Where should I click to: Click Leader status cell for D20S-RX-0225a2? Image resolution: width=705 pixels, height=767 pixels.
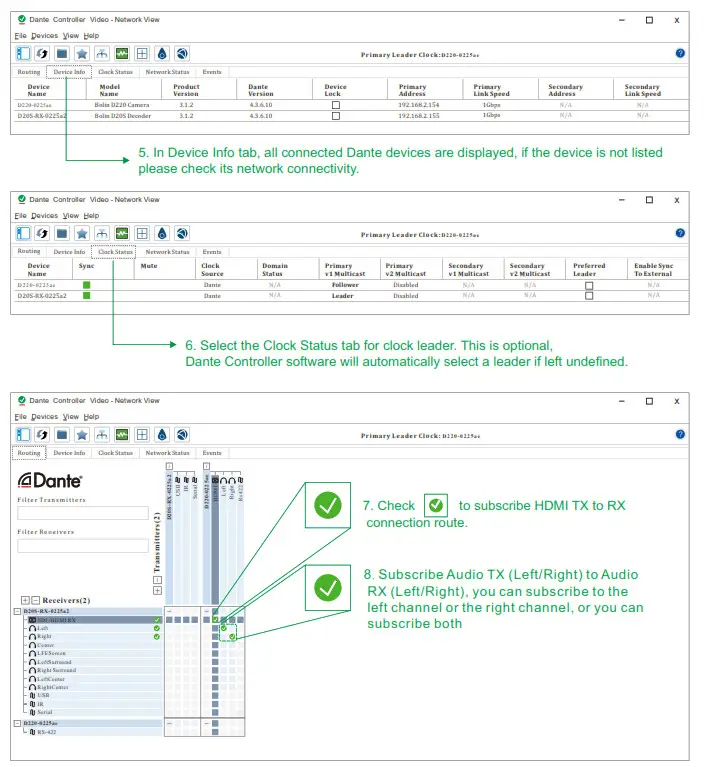[342, 296]
